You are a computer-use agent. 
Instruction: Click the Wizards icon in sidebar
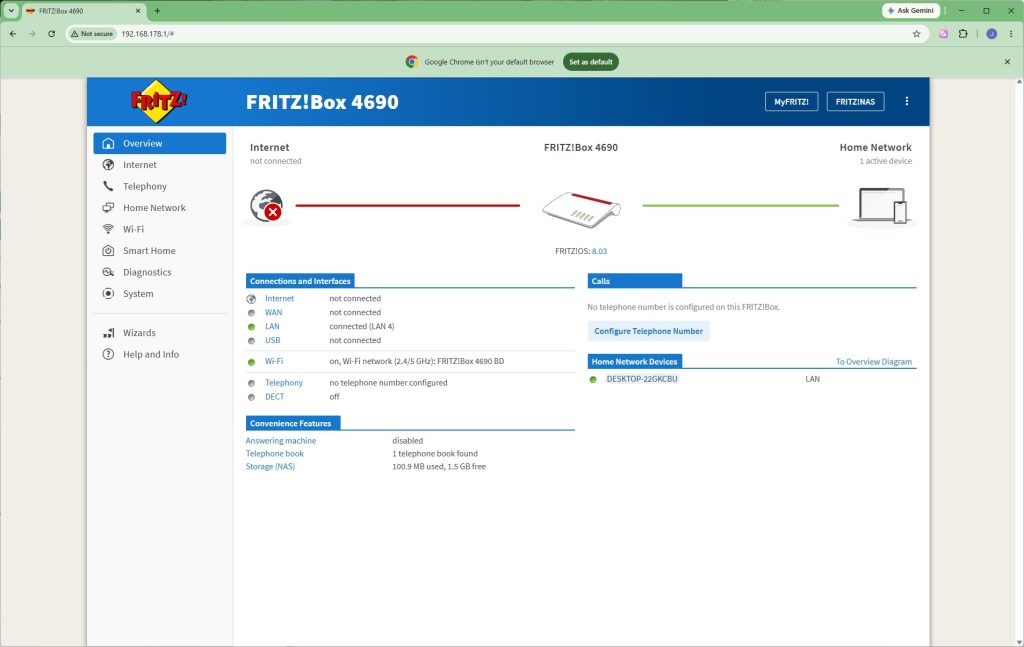pos(108,333)
